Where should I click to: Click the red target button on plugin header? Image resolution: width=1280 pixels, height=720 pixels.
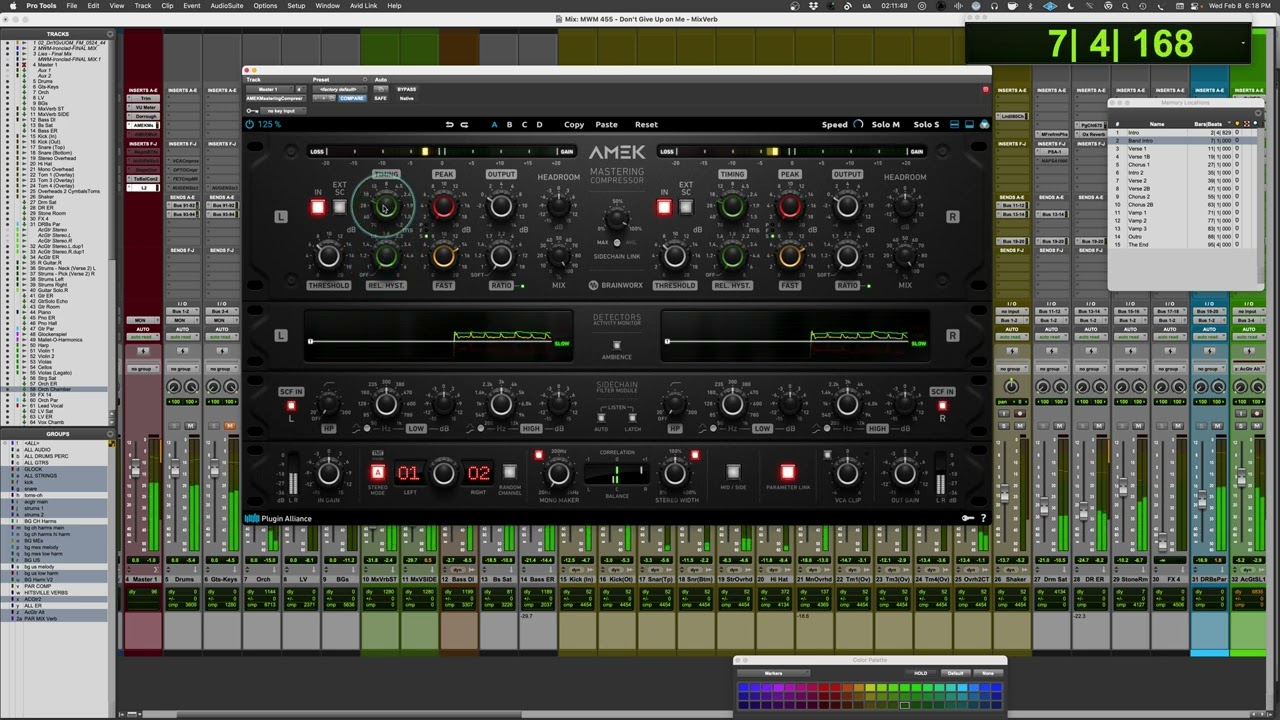pos(985,90)
